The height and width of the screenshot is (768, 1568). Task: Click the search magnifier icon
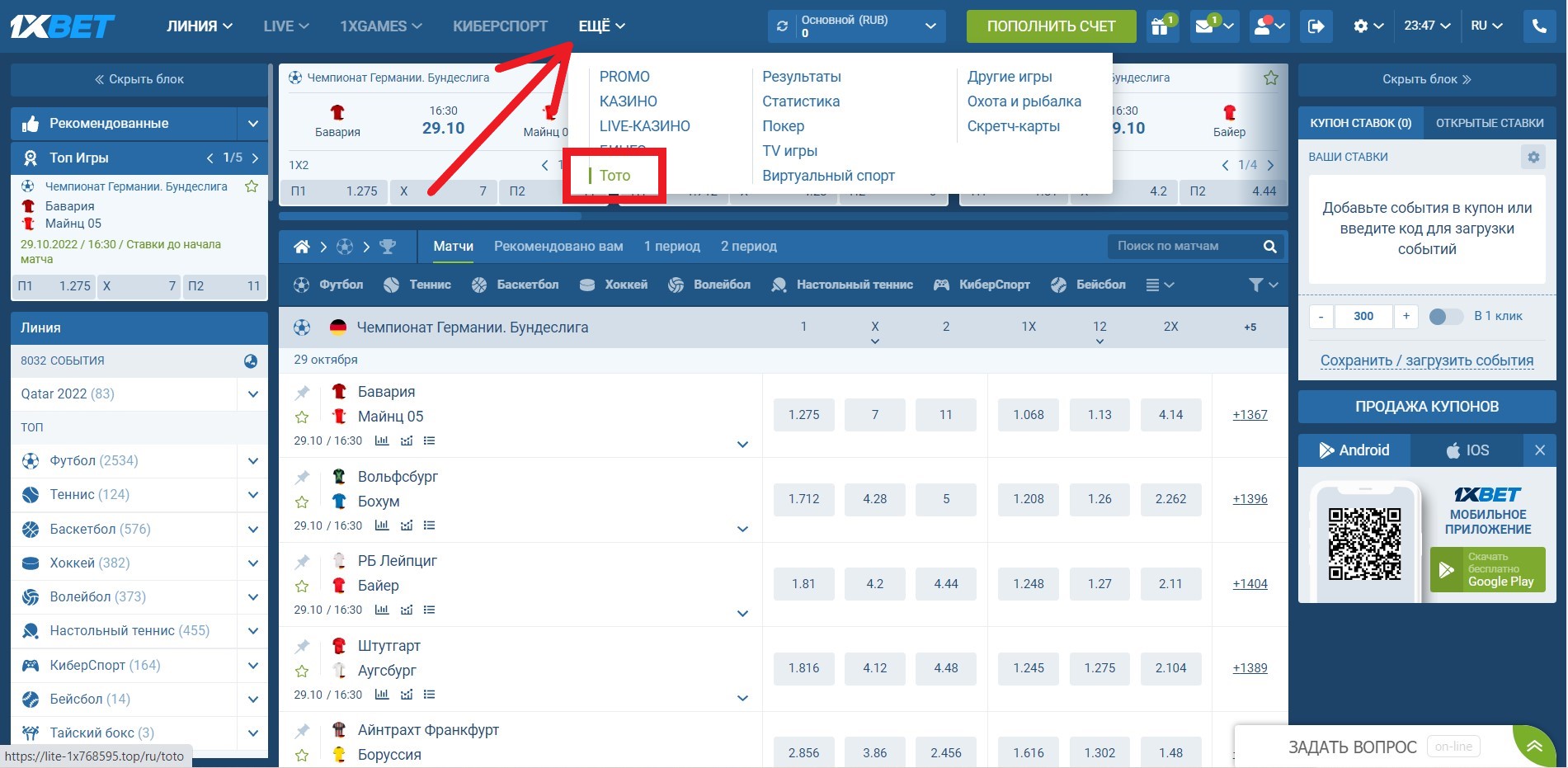click(1269, 247)
